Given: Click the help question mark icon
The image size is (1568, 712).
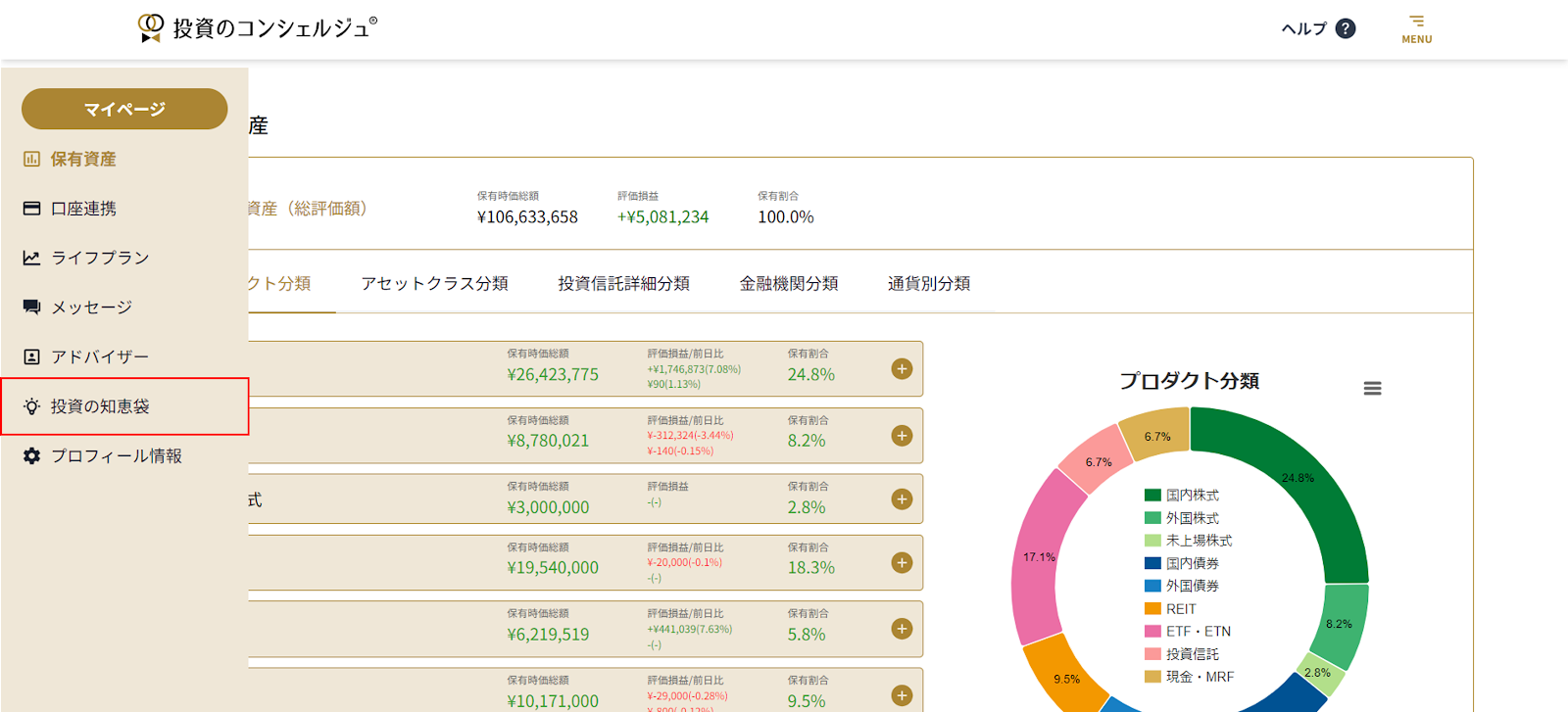Looking at the screenshot, I should pos(1346,28).
